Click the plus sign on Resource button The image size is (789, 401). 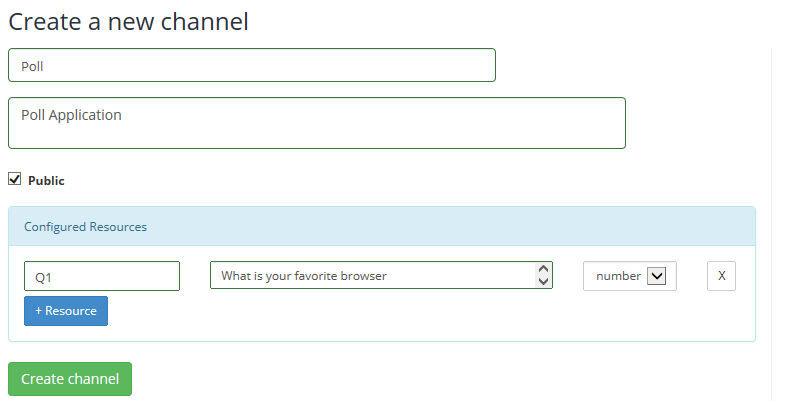point(39,311)
